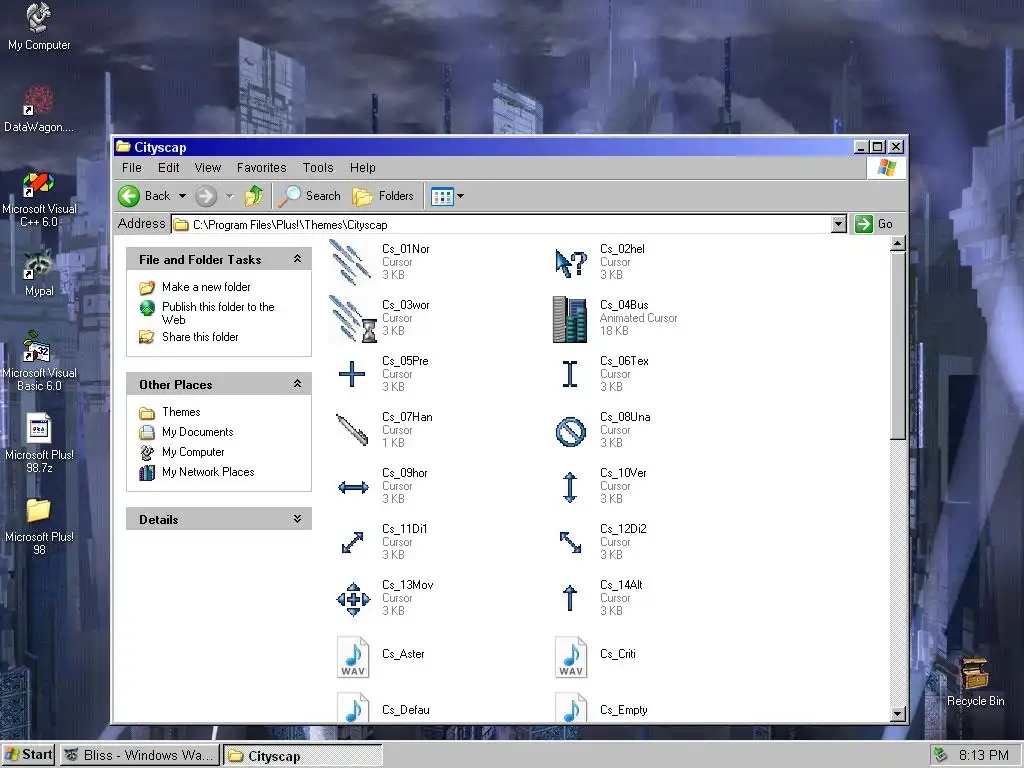Collapse the Other Places panel
The height and width of the screenshot is (768, 1024).
[297, 384]
